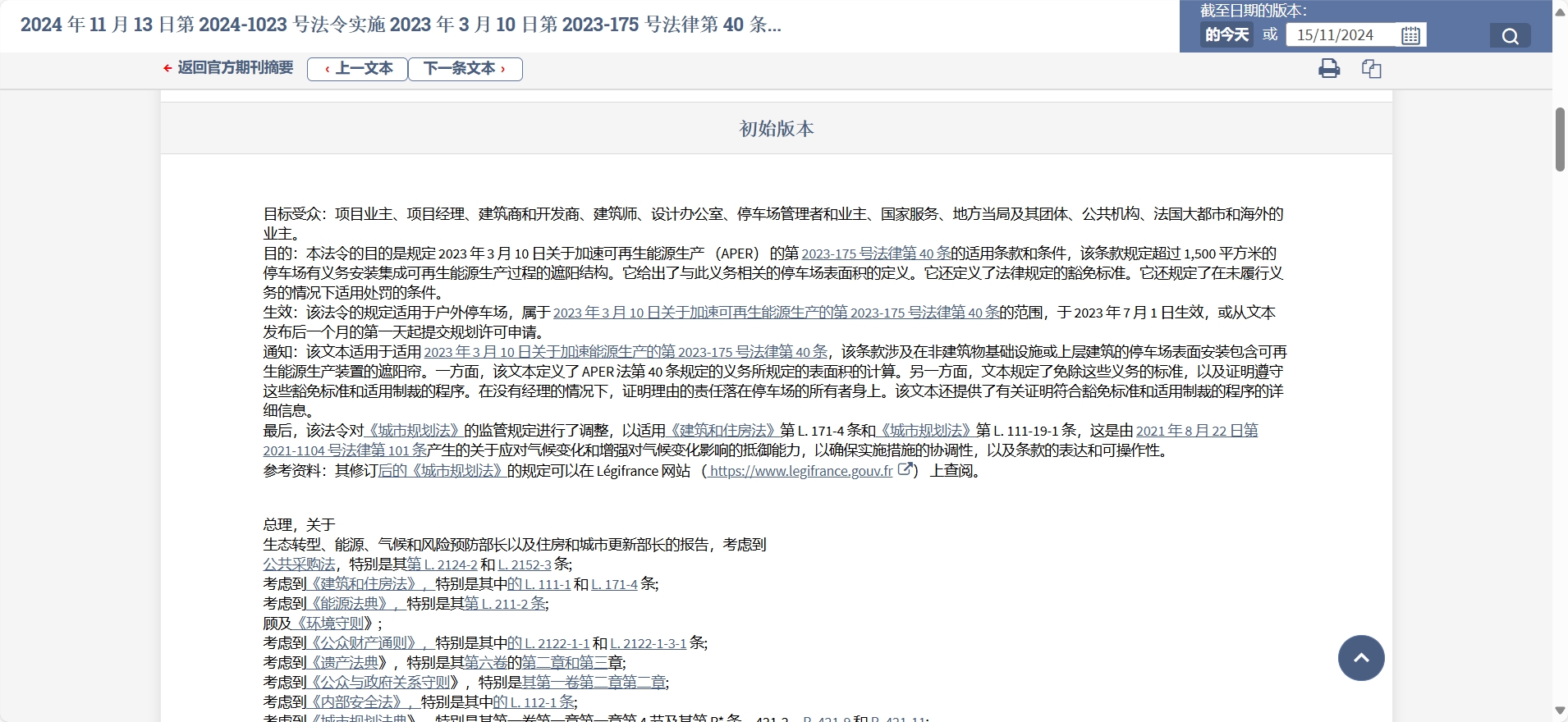Click the search magnifier button
Screen dimensions: 1568x722
[x=1510, y=35]
